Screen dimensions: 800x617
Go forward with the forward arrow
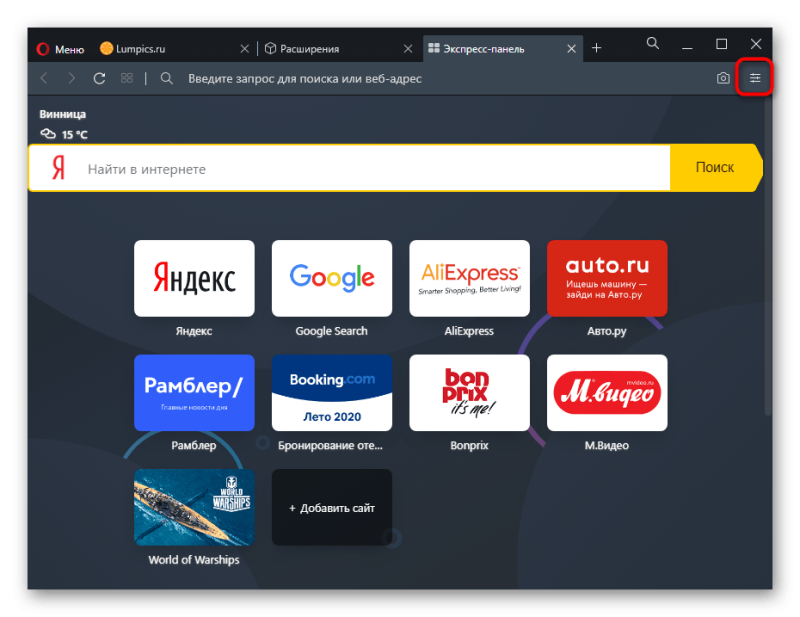point(71,78)
